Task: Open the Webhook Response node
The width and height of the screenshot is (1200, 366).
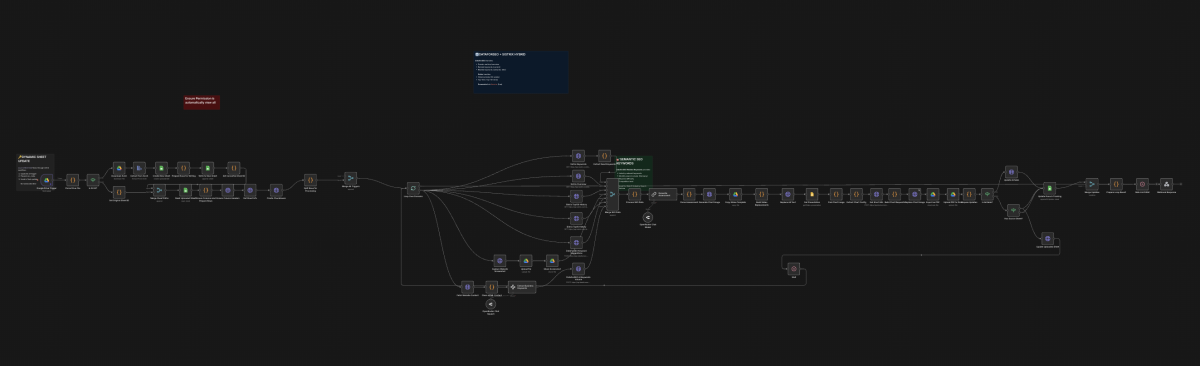Action: click(1166, 184)
